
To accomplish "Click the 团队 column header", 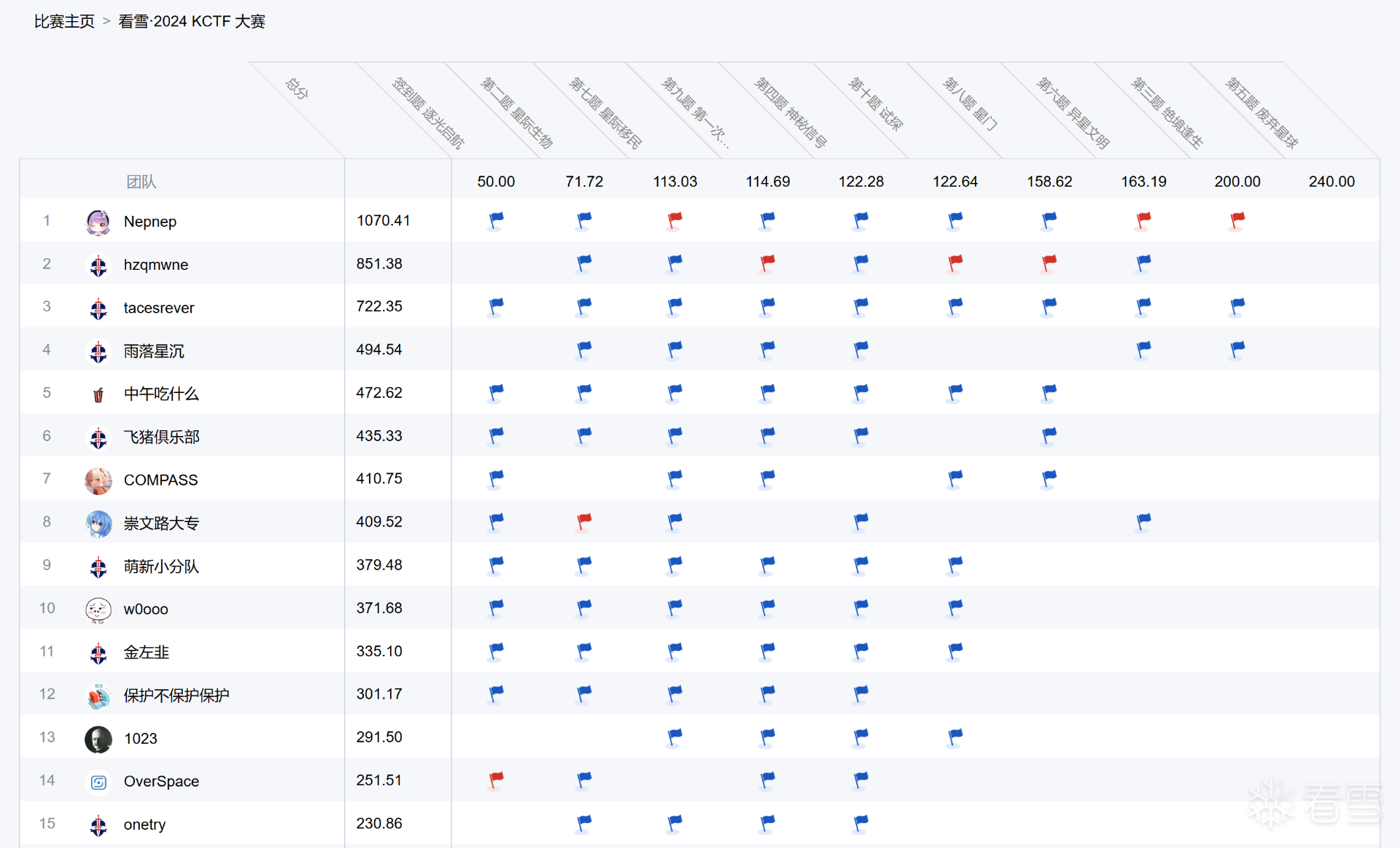I will coord(141,182).
